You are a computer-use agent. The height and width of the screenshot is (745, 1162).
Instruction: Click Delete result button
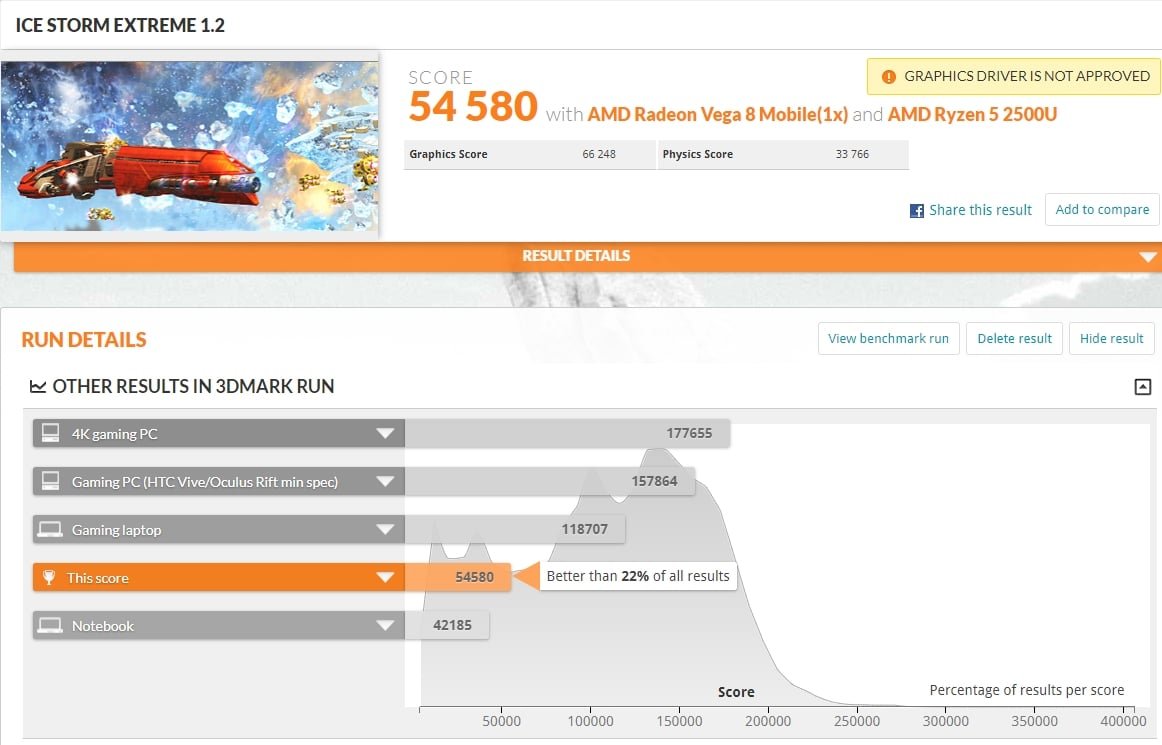coord(1014,339)
